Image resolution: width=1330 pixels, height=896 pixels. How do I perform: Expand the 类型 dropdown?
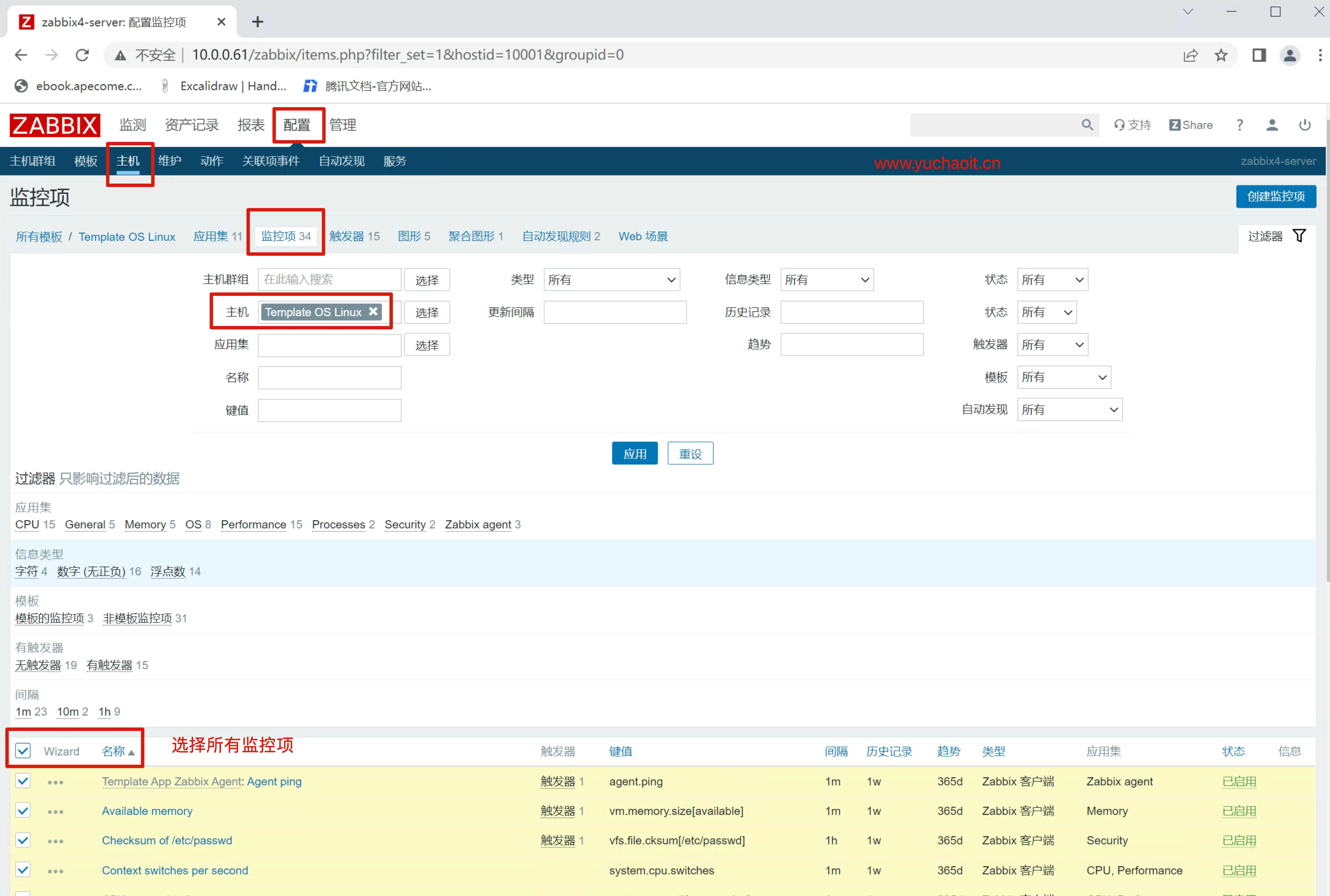tap(611, 279)
